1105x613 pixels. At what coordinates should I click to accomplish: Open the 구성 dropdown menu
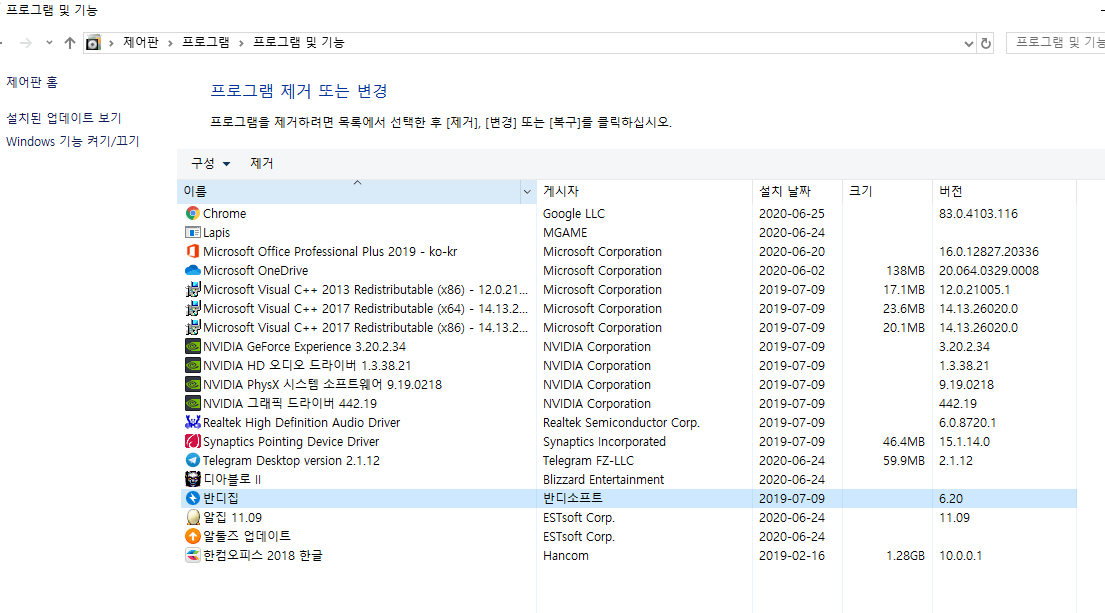click(x=211, y=163)
